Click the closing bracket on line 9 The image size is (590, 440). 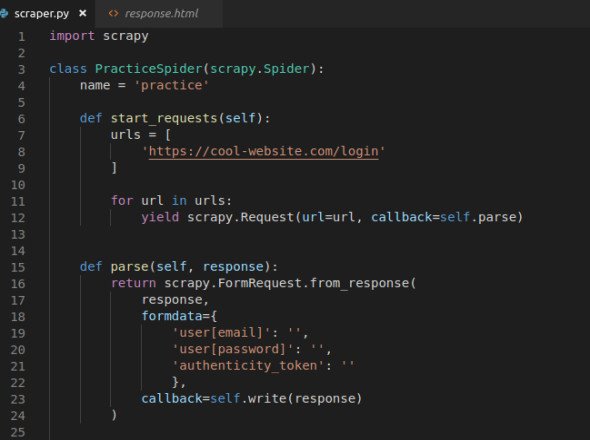tap(114, 167)
